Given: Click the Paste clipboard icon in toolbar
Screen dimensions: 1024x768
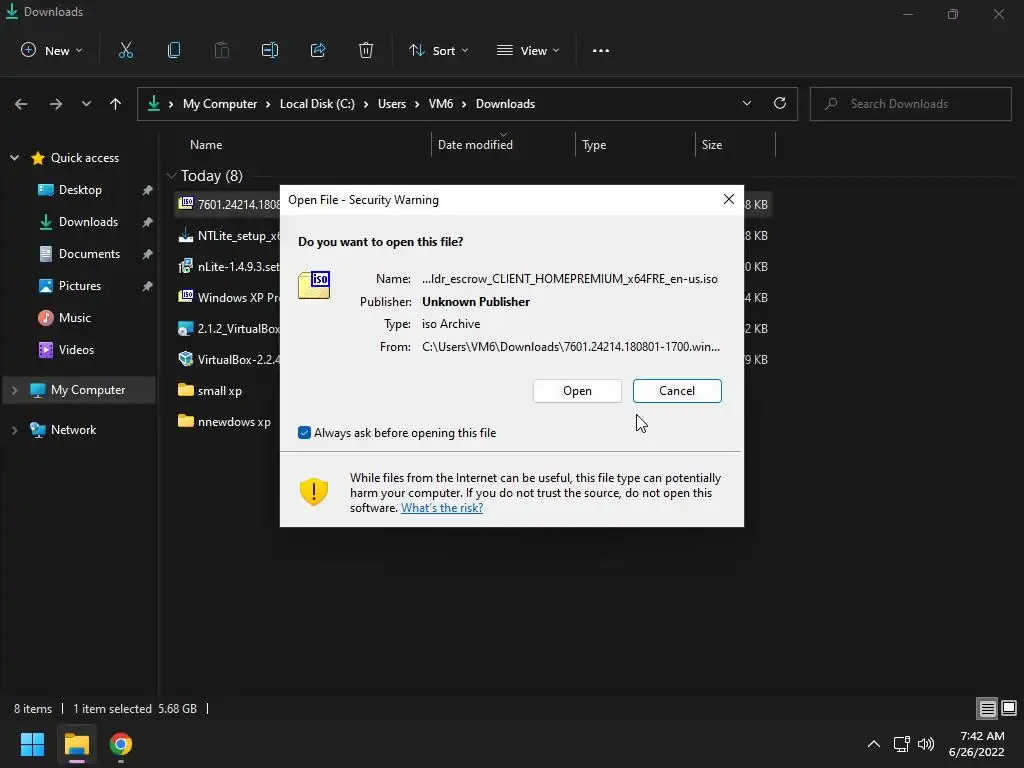Looking at the screenshot, I should click(x=222, y=50).
